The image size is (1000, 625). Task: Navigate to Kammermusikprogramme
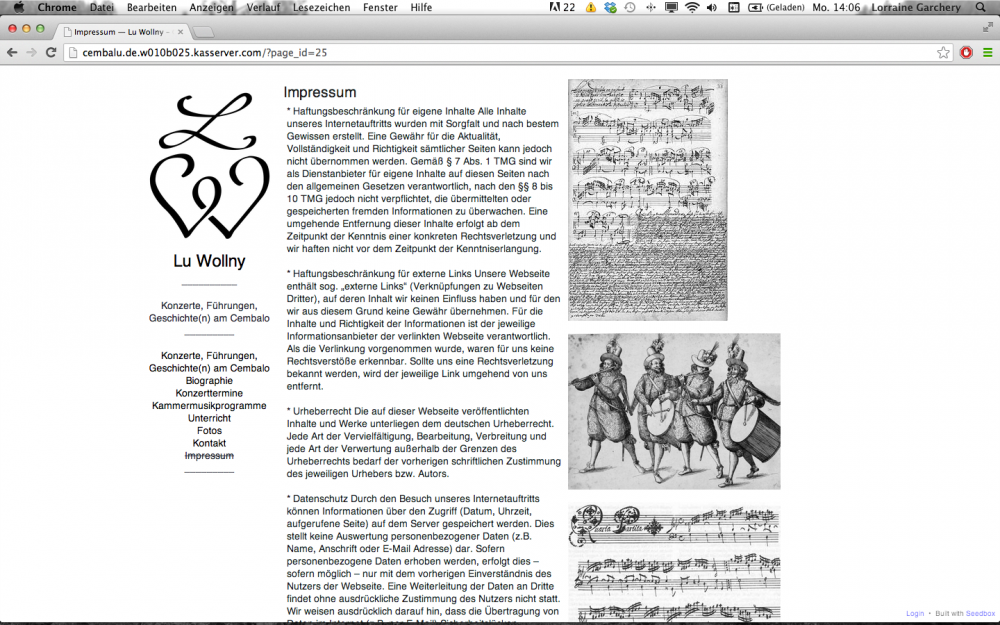209,406
